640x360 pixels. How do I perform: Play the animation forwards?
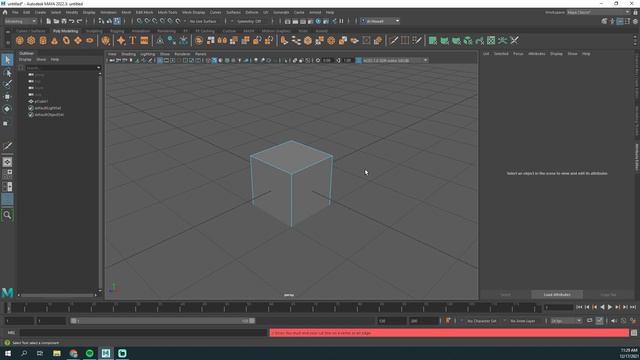click(x=610, y=307)
